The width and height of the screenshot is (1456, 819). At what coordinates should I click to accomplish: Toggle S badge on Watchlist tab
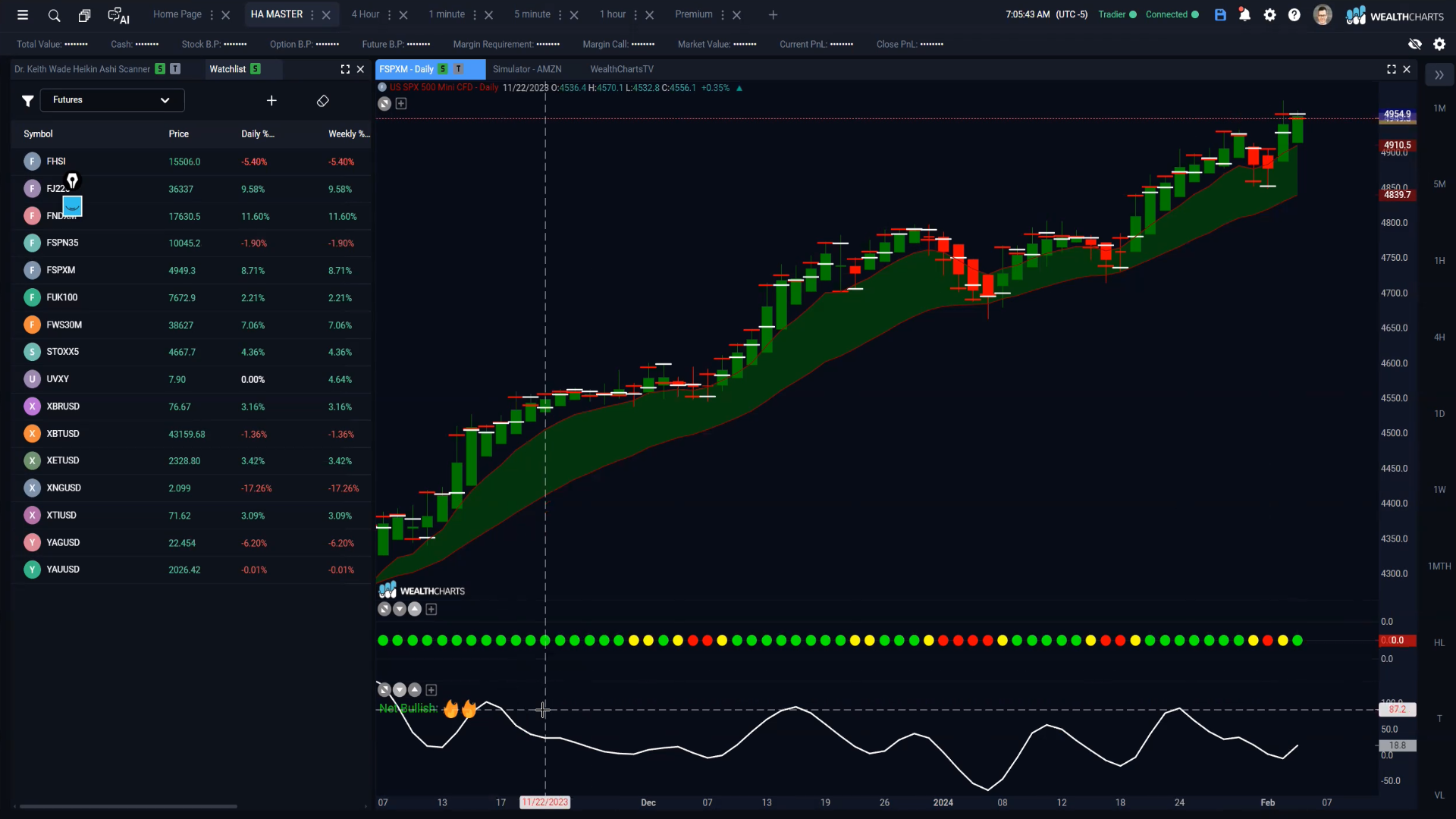pos(256,69)
